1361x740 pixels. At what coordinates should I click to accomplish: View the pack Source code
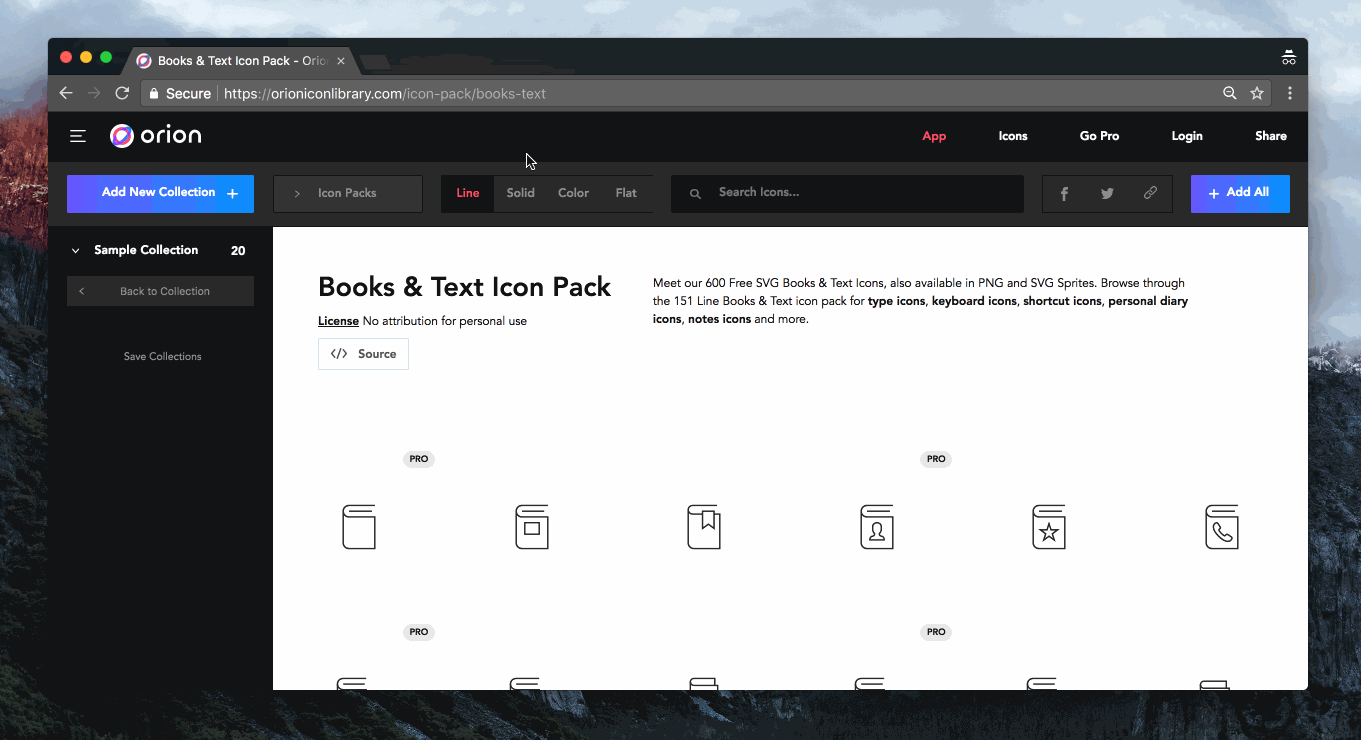pyautogui.click(x=363, y=353)
